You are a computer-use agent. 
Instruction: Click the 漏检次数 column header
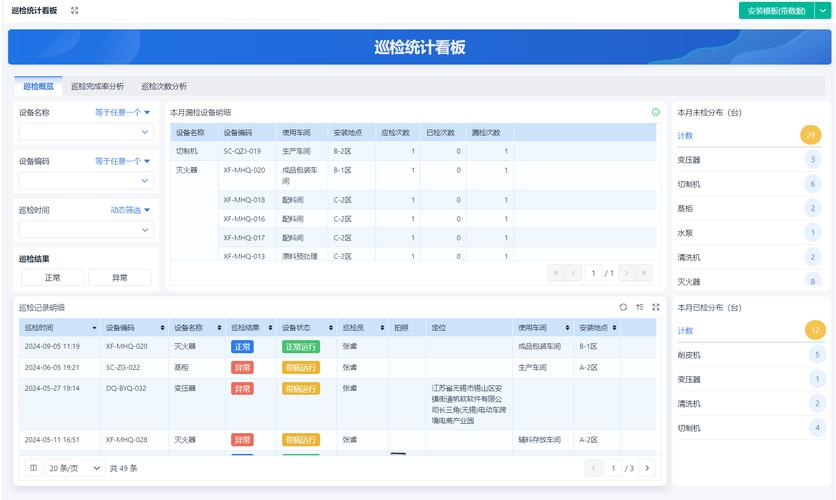489,133
